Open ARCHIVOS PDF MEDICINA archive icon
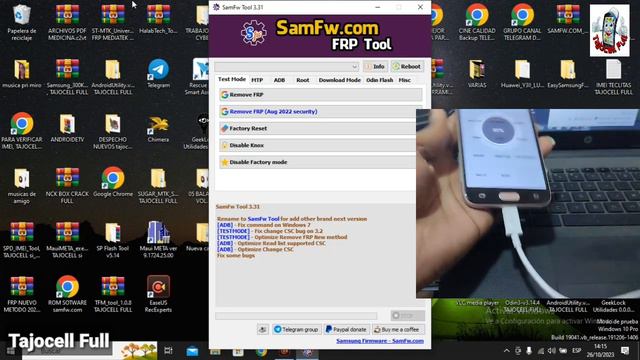This screenshot has width=640, height=360. pos(67,23)
